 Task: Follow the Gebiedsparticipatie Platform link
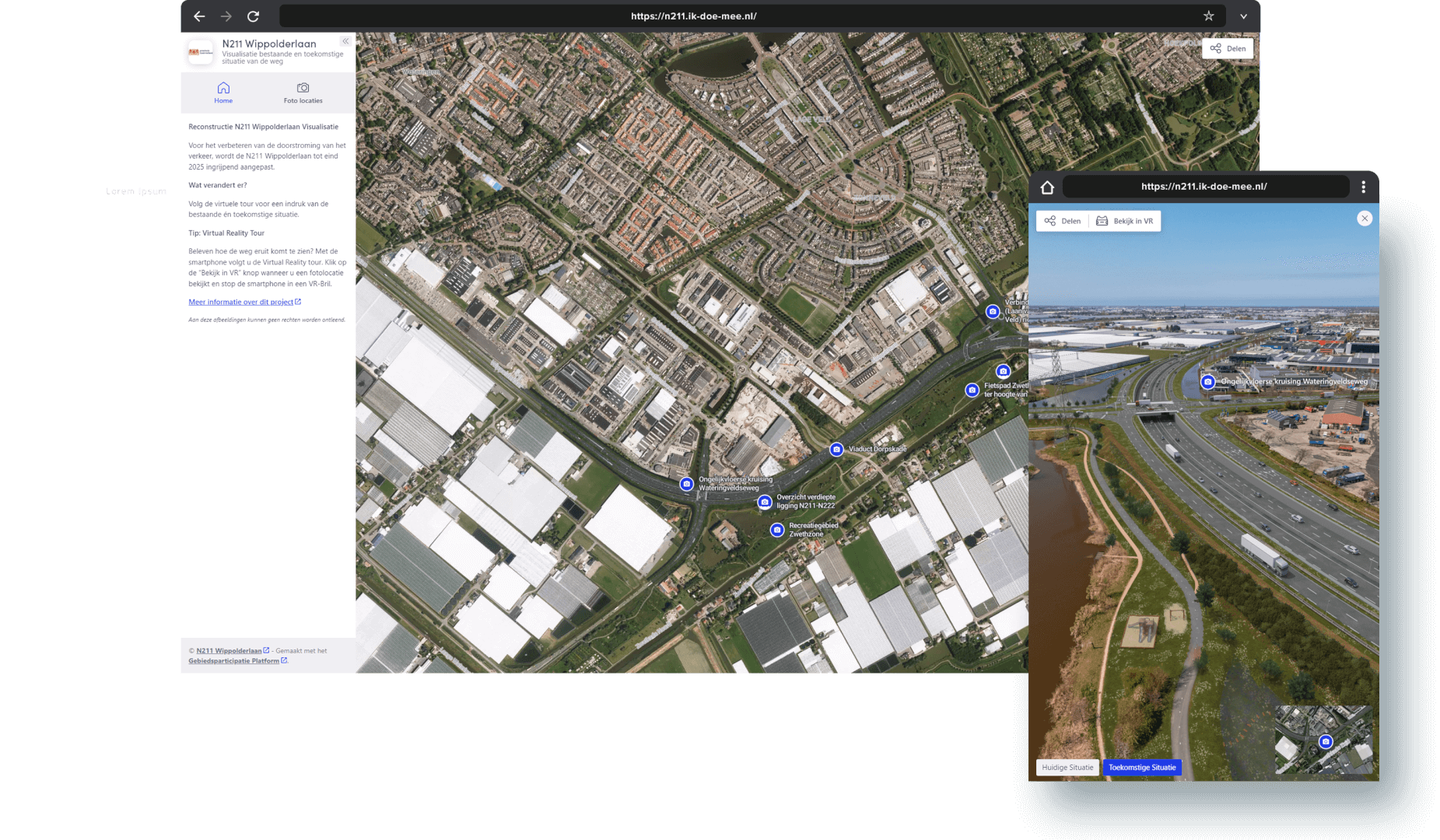(x=233, y=661)
